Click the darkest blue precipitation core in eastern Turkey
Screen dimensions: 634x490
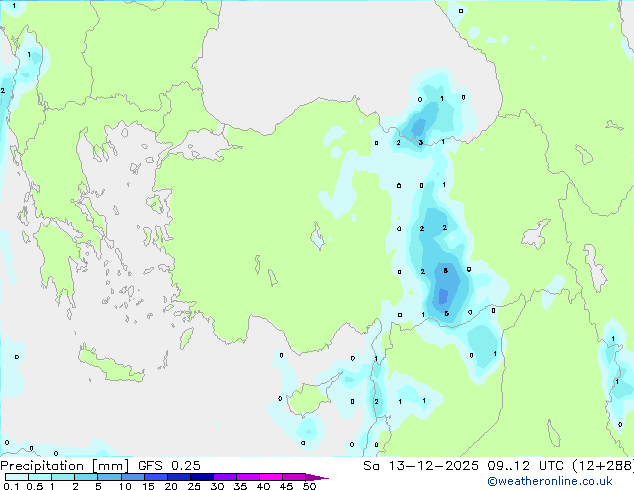click(443, 296)
